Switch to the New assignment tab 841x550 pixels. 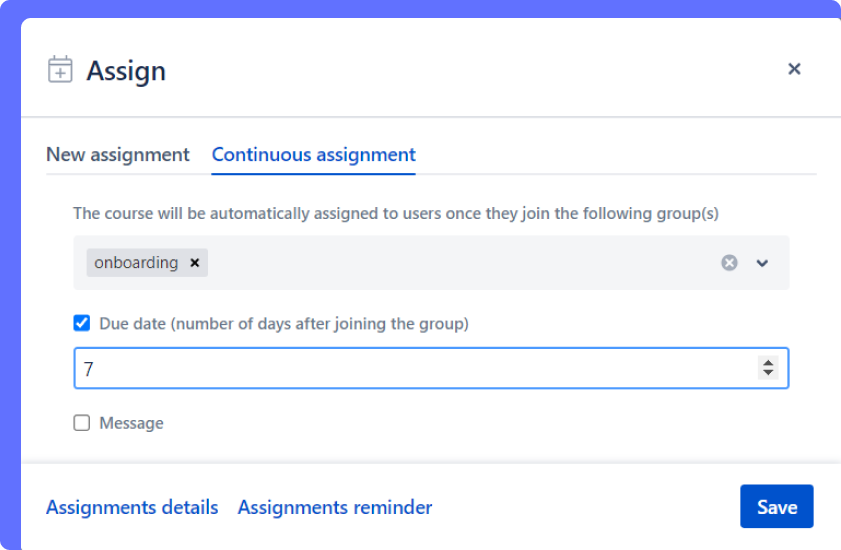click(x=118, y=155)
